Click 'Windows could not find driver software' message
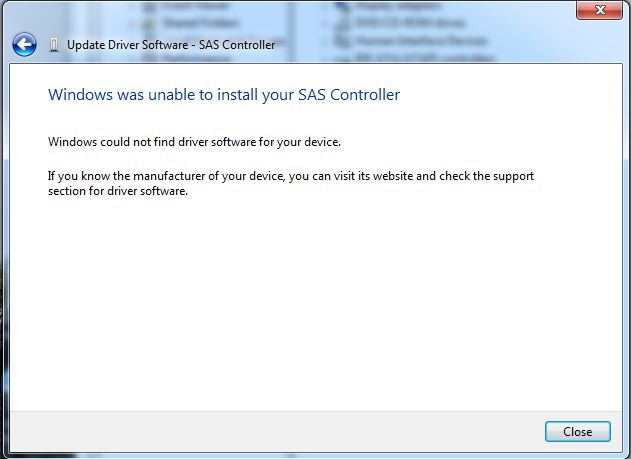Screen dimensions: 631x459 pos(194,142)
